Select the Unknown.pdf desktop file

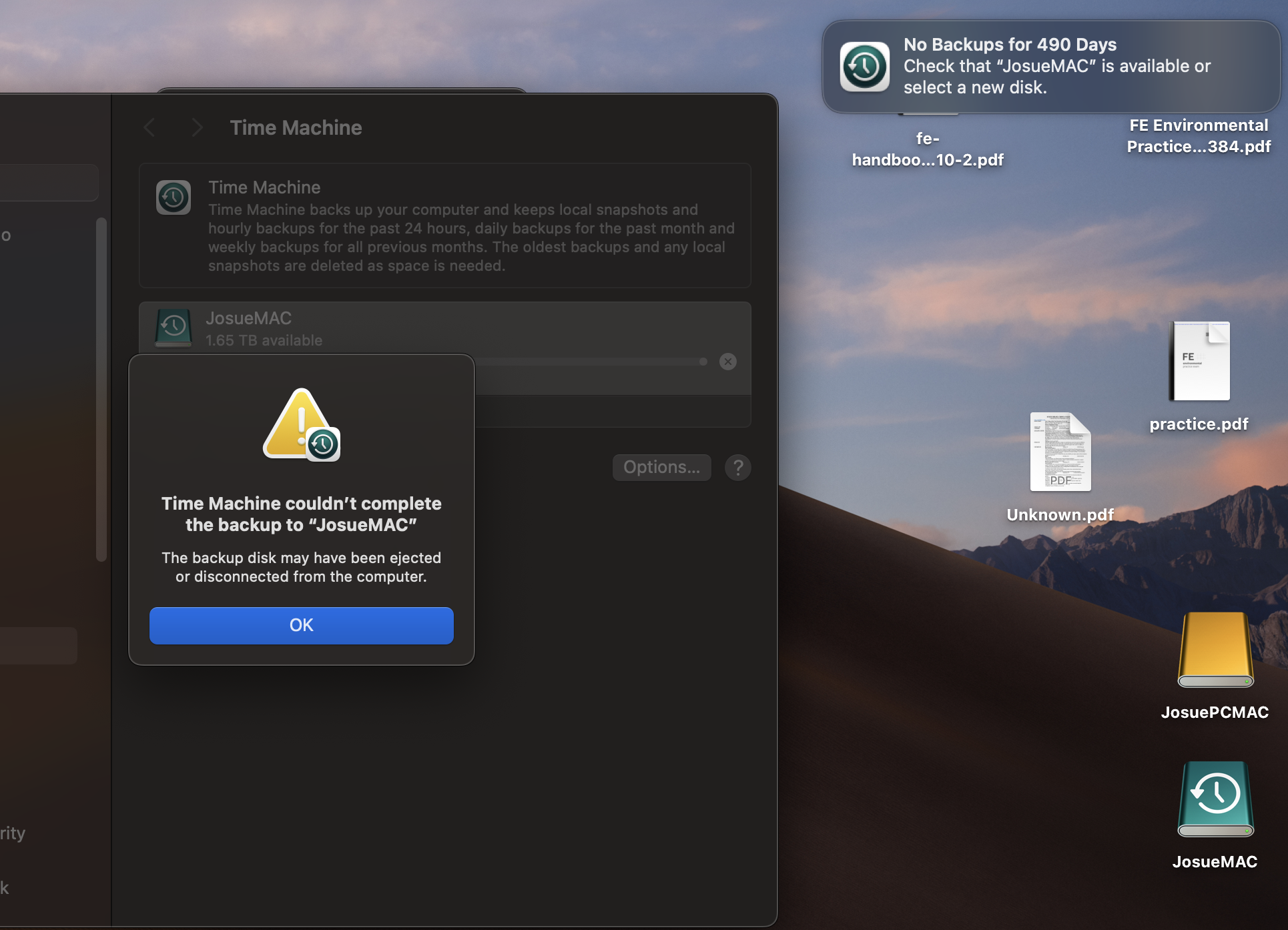coord(1060,452)
